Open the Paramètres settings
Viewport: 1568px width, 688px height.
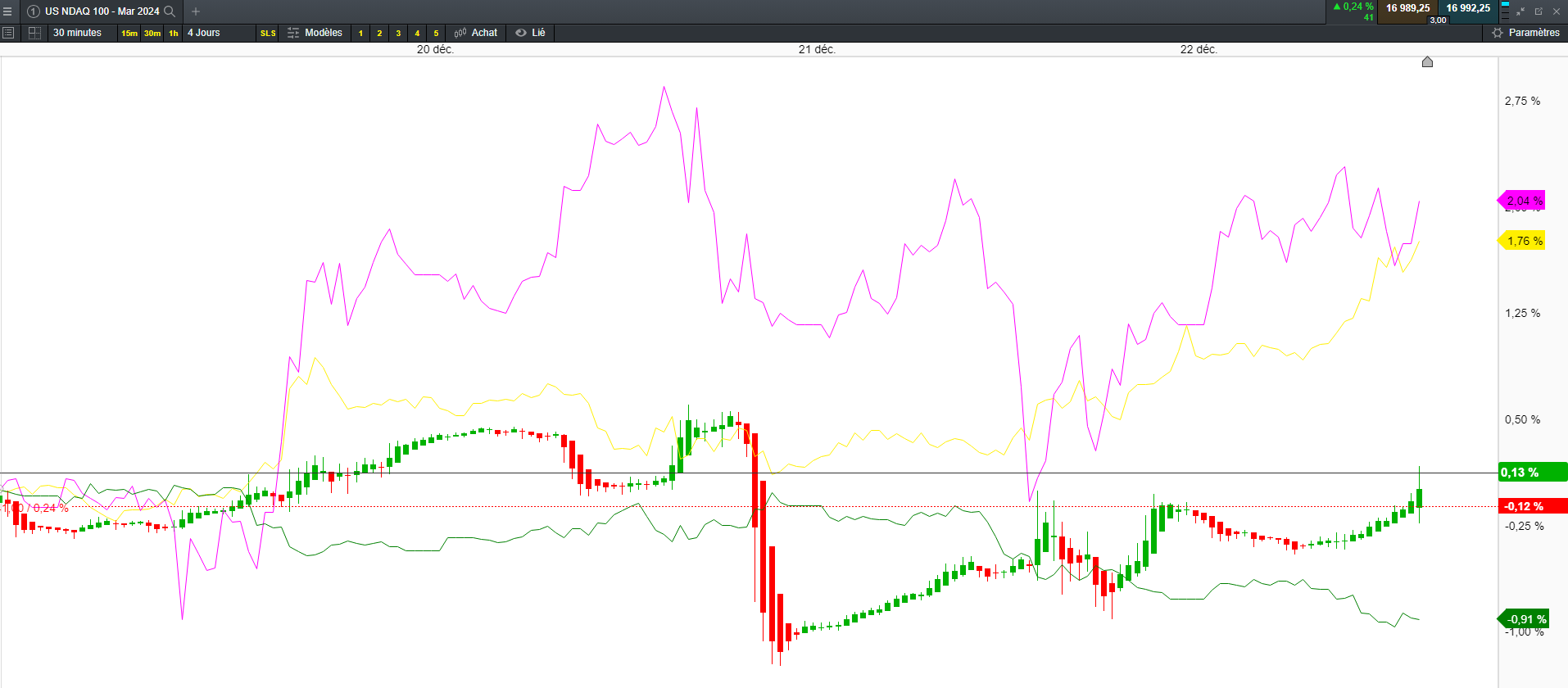pyautogui.click(x=1525, y=33)
